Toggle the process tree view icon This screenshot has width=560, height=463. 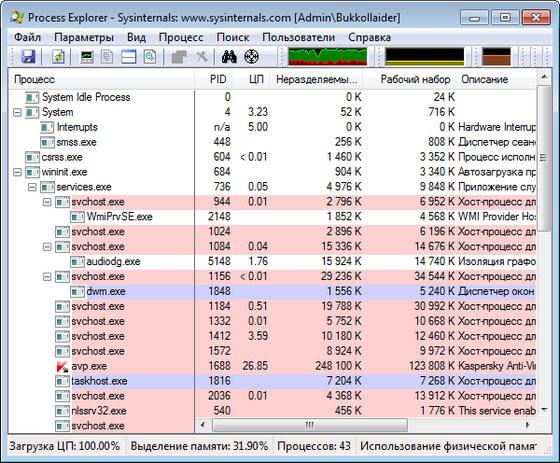click(107, 56)
